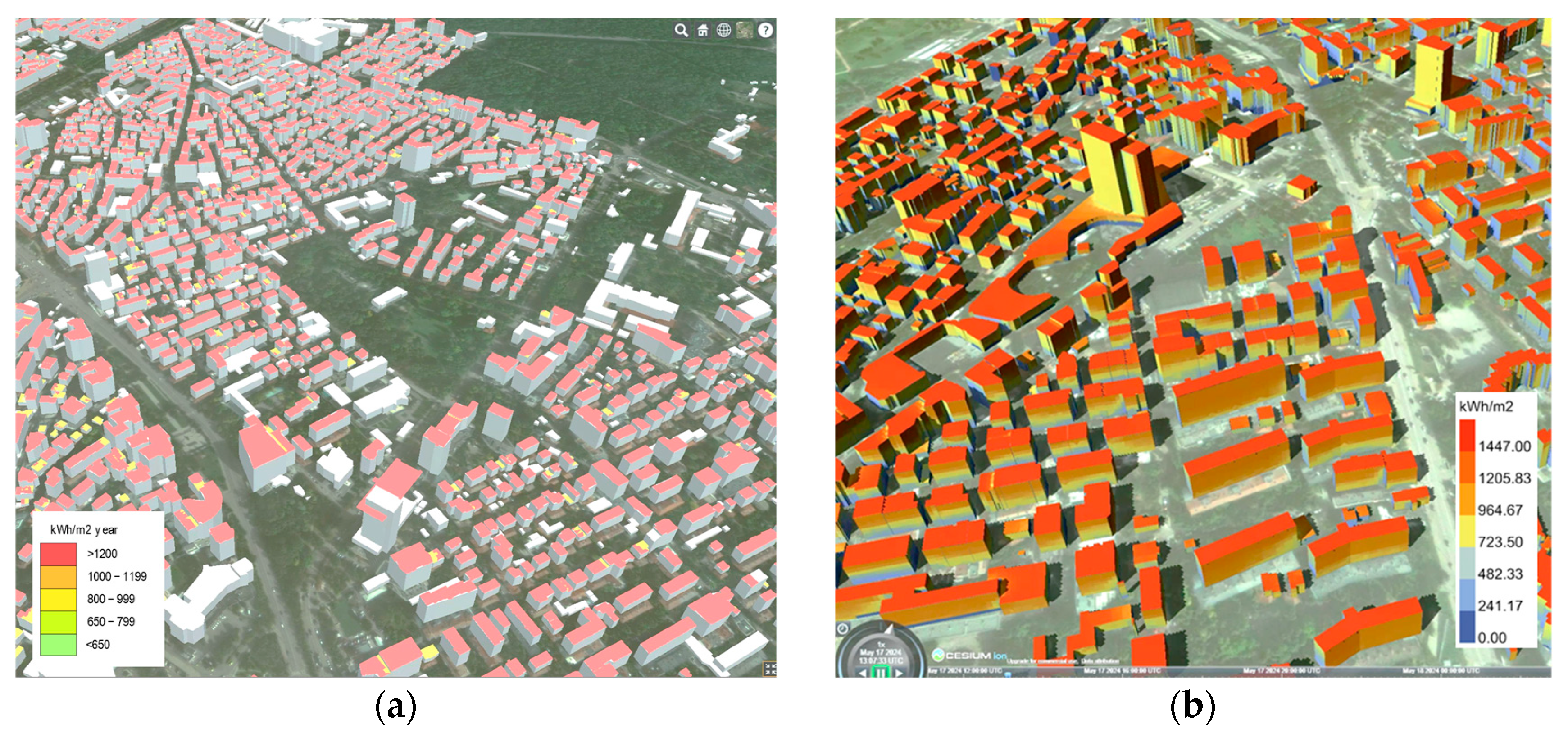Click the '<650' legend label

click(x=98, y=645)
